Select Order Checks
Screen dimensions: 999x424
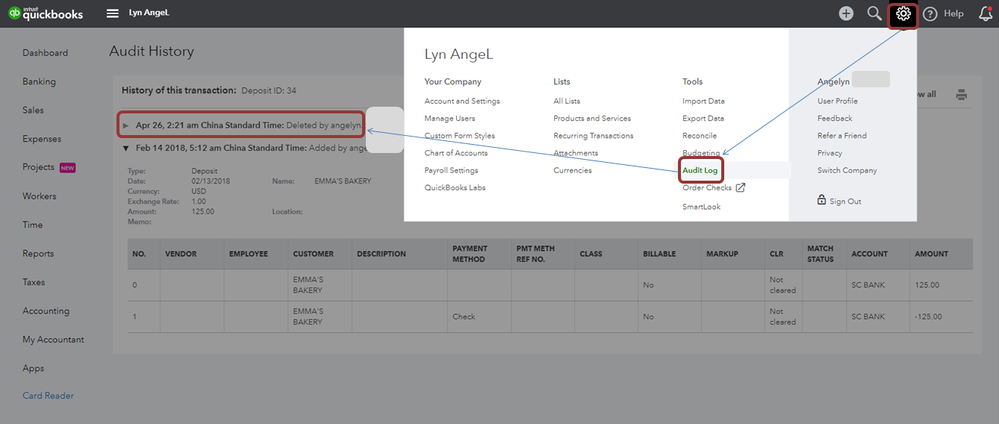pos(707,187)
